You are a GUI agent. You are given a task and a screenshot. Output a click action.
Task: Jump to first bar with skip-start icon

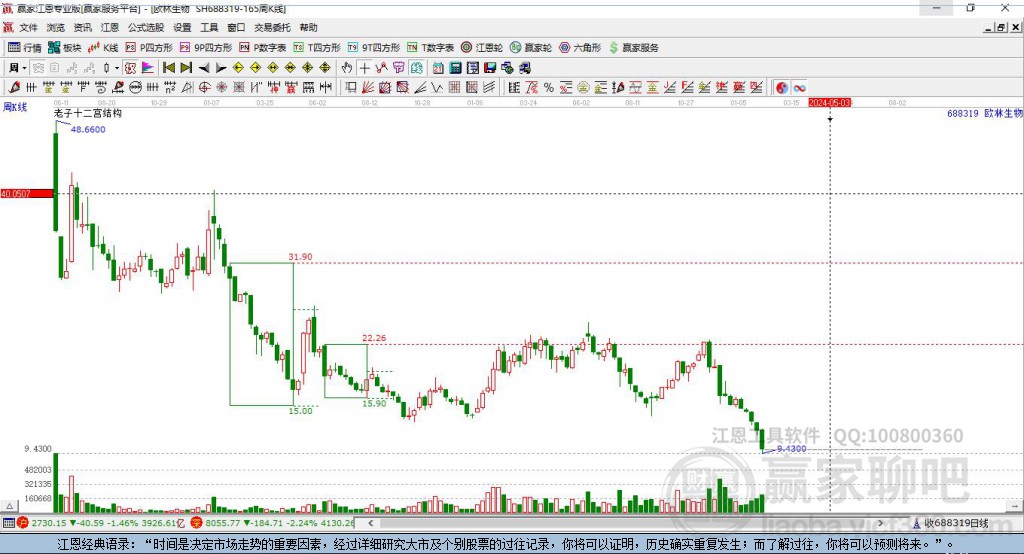pyautogui.click(x=168, y=68)
